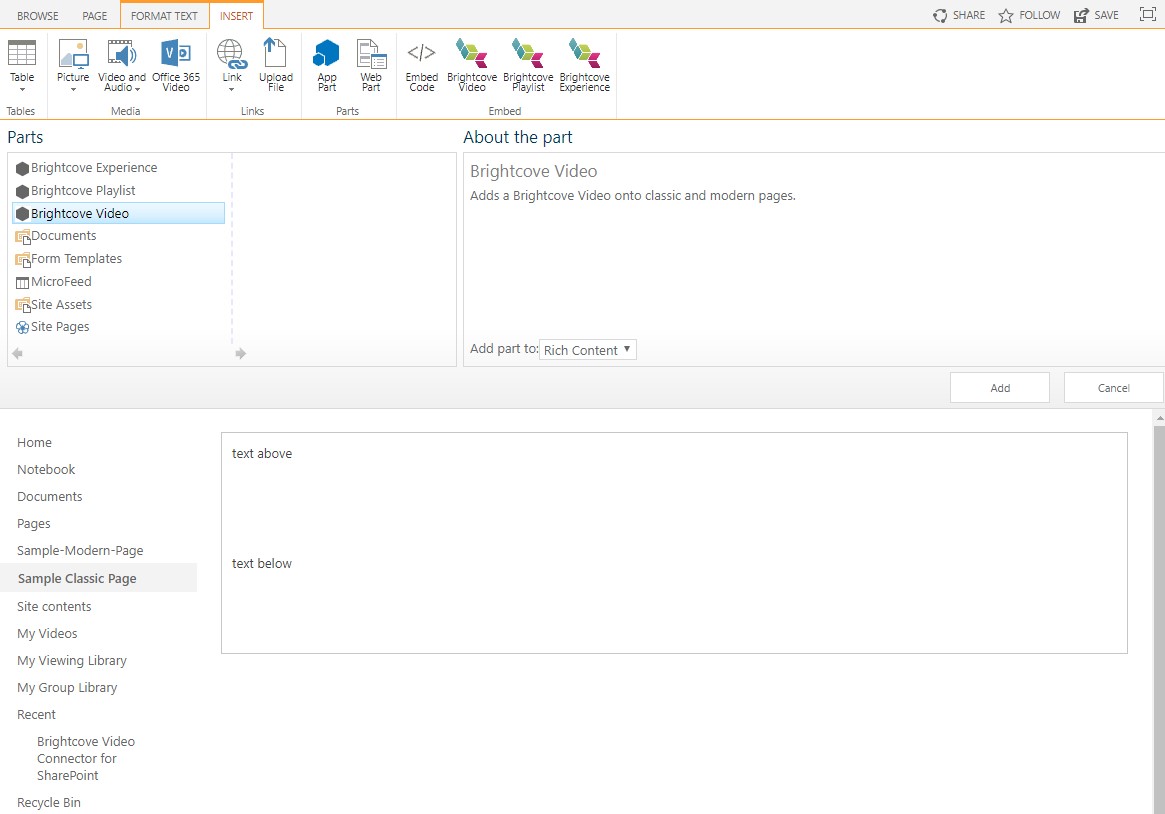Open Site contents in left navigation

[x=54, y=606]
